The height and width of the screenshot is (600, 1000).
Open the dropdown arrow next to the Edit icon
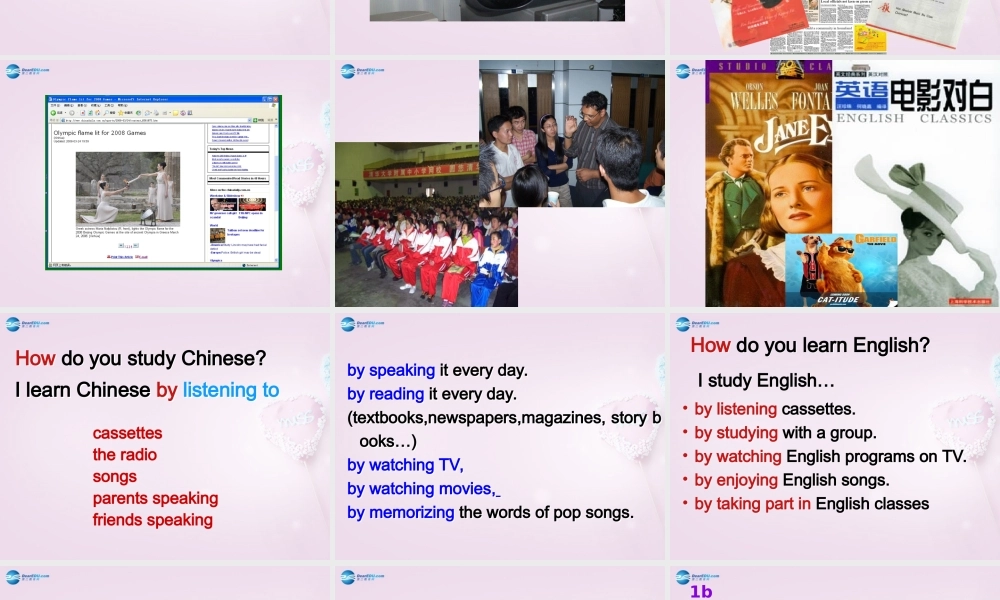point(170,113)
